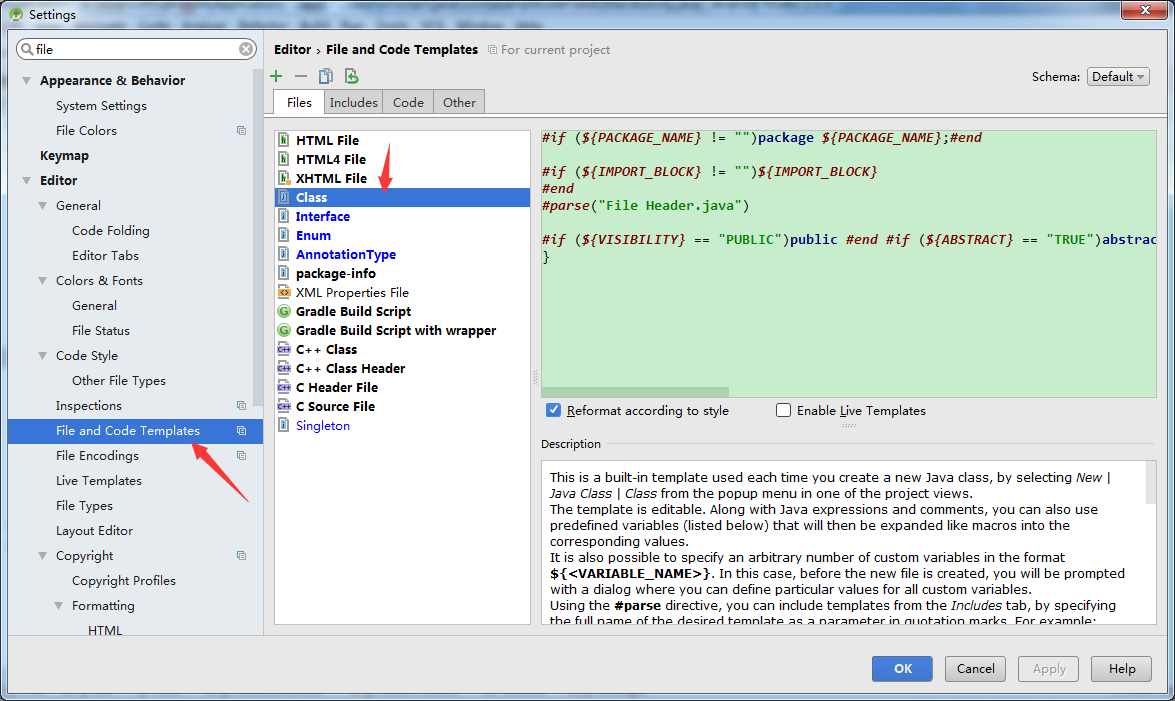Click the Singleton template icon
The height and width of the screenshot is (701, 1175).
click(x=284, y=425)
